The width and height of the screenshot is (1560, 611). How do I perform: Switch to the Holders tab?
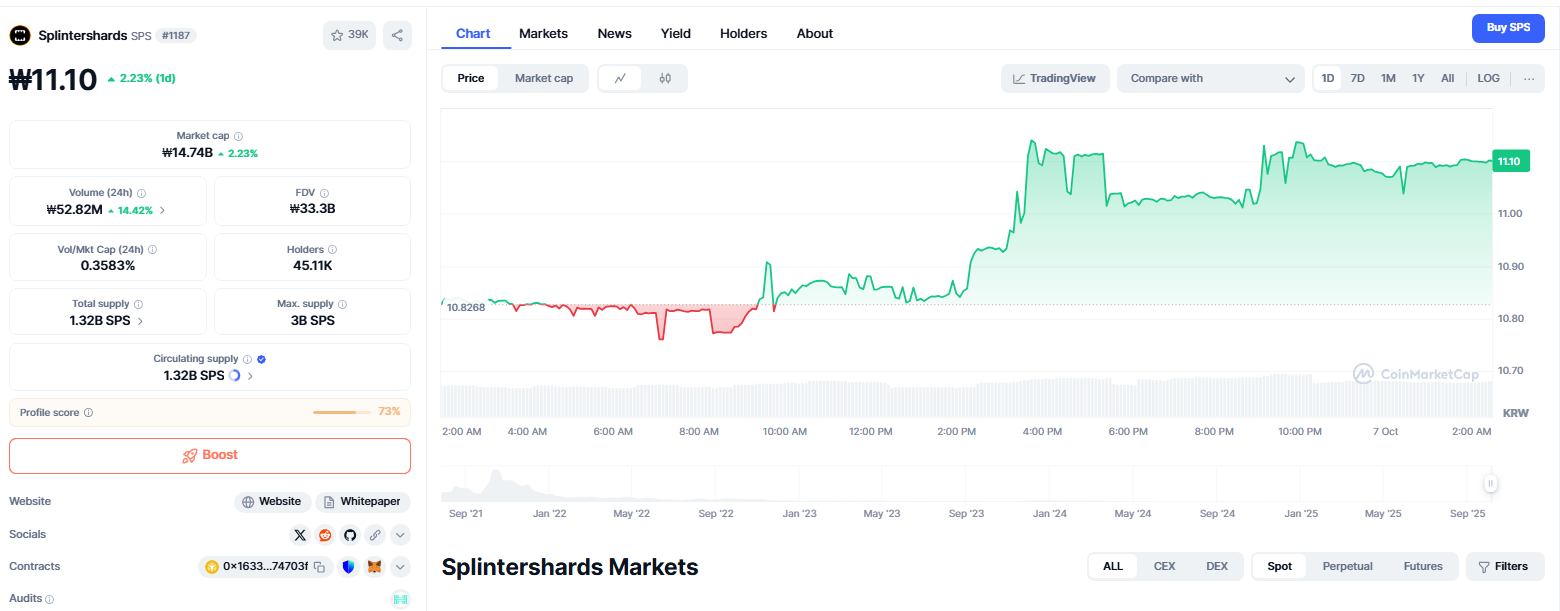[743, 33]
